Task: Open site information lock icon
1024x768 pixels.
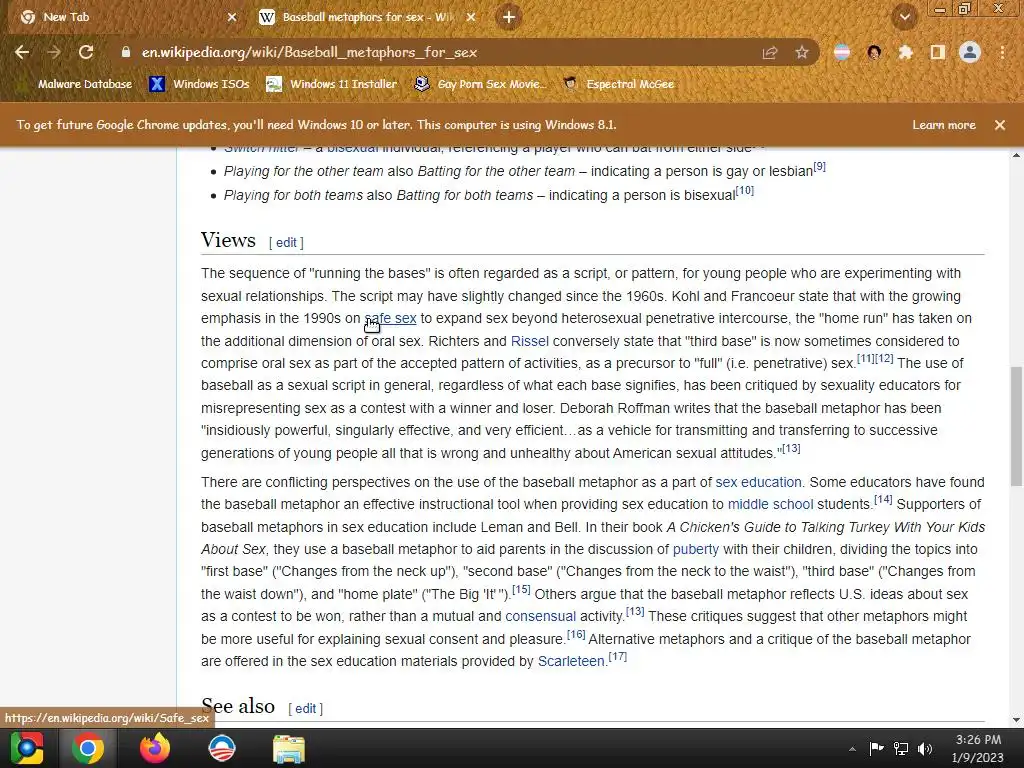Action: pos(126,52)
